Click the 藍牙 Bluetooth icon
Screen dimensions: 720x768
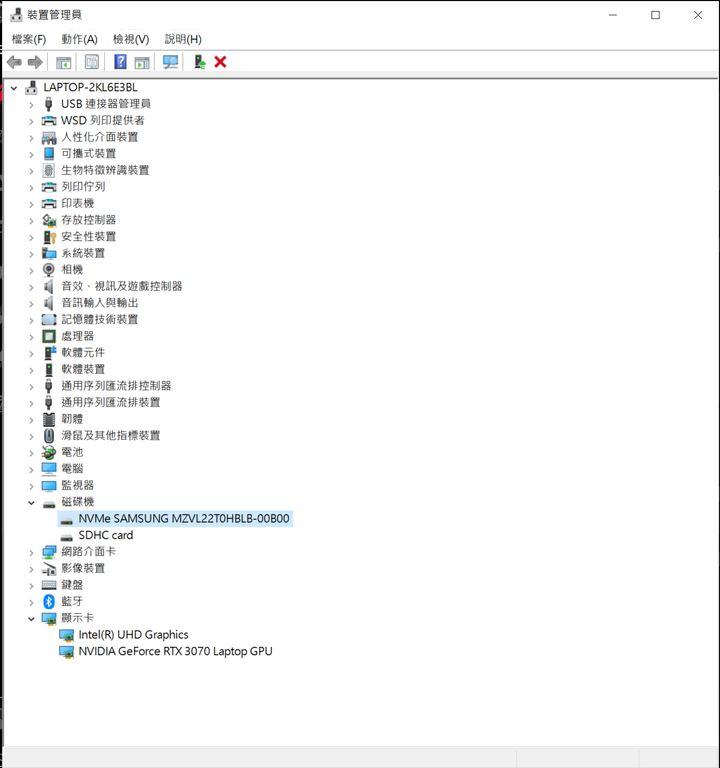coord(49,601)
